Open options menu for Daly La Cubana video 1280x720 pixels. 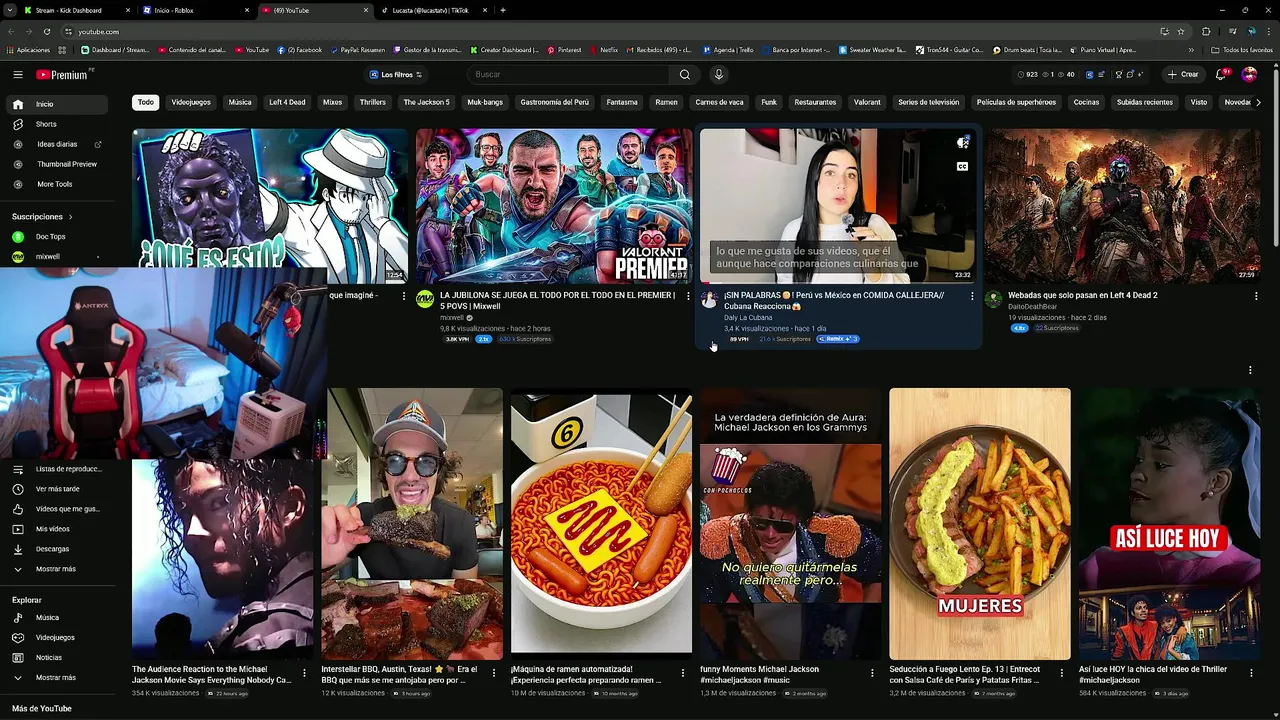click(972, 296)
